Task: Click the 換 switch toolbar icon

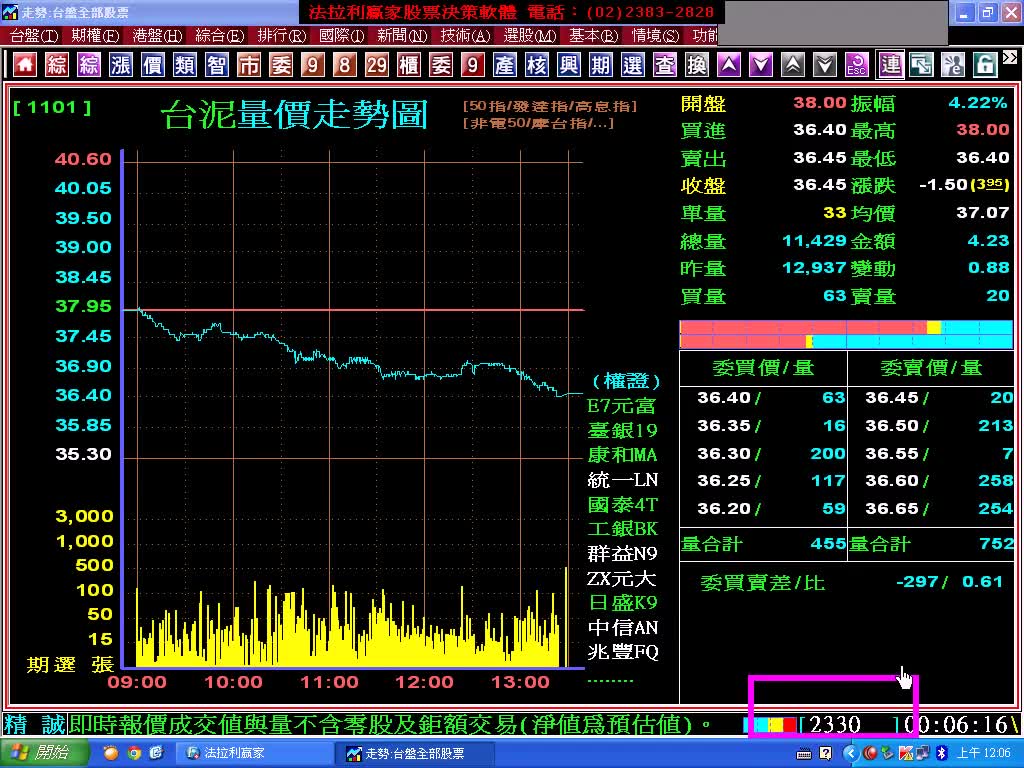Action: click(x=697, y=65)
